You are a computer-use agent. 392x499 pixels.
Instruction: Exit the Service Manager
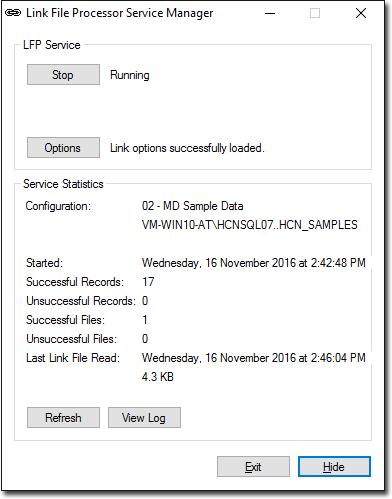[253, 467]
